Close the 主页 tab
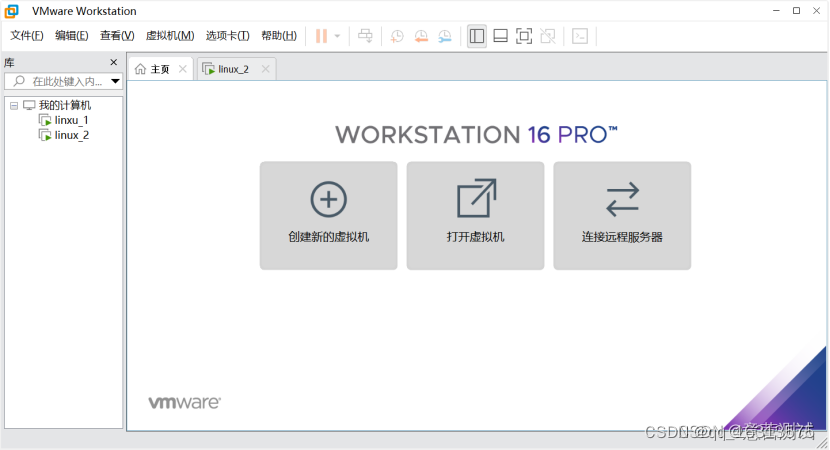The width and height of the screenshot is (830, 450). pos(183,69)
